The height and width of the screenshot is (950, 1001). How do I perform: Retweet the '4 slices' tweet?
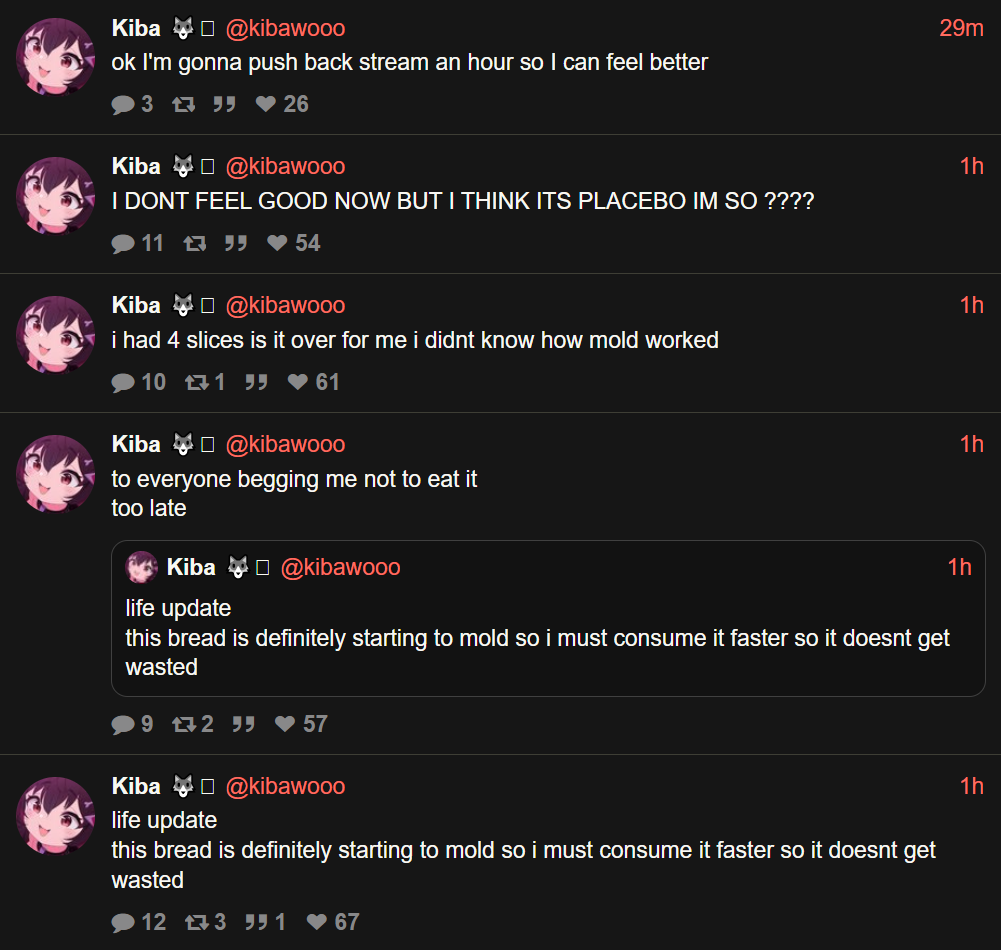(x=197, y=382)
